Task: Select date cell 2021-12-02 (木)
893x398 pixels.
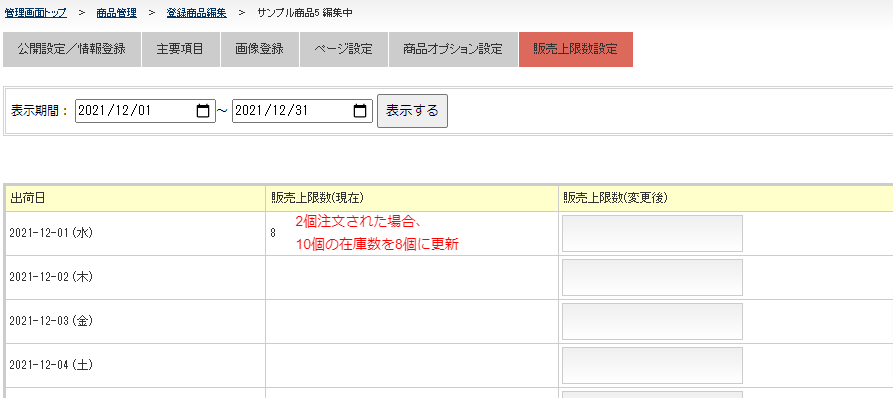Action: pos(135,277)
